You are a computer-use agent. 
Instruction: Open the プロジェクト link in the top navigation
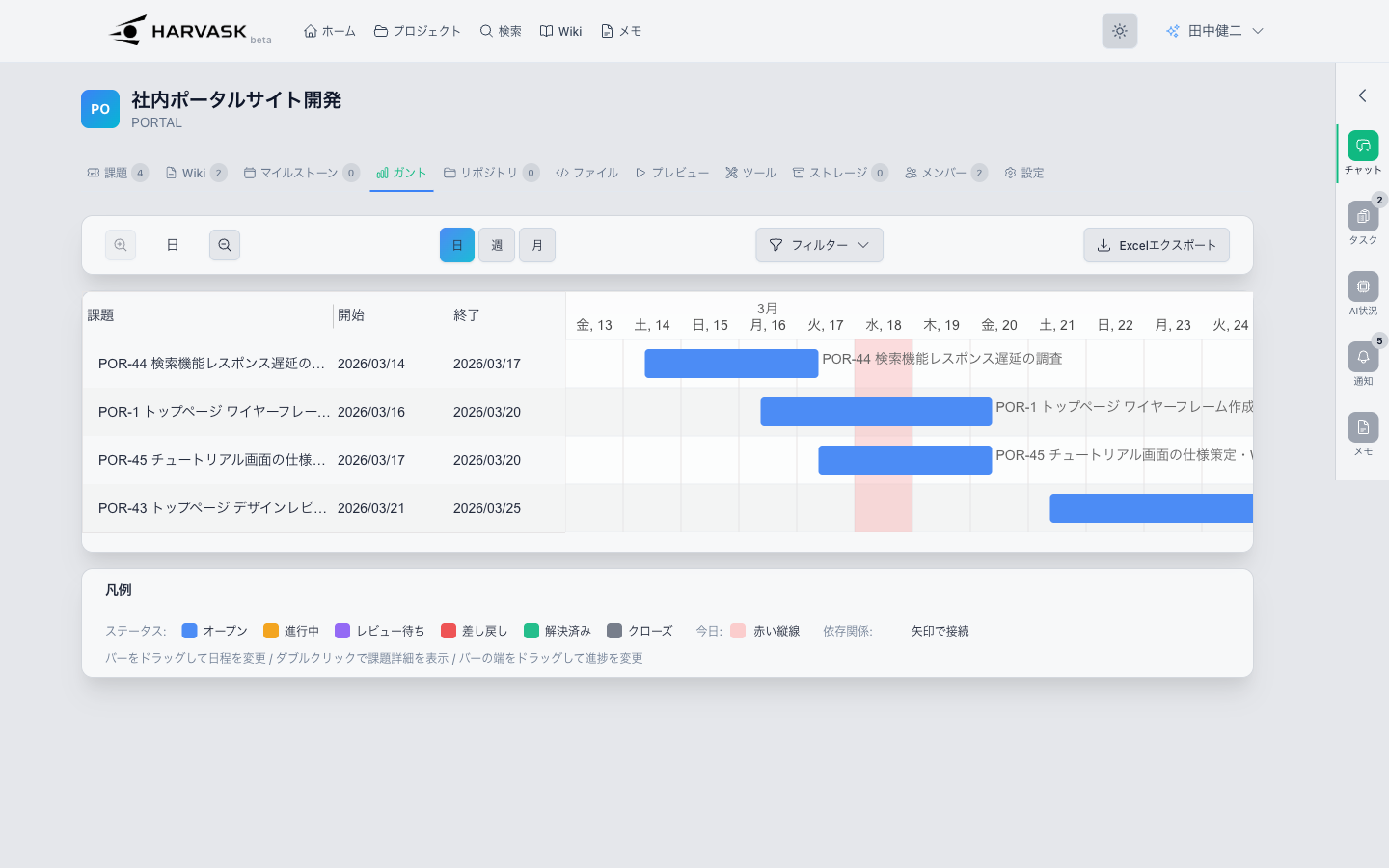pyautogui.click(x=418, y=31)
